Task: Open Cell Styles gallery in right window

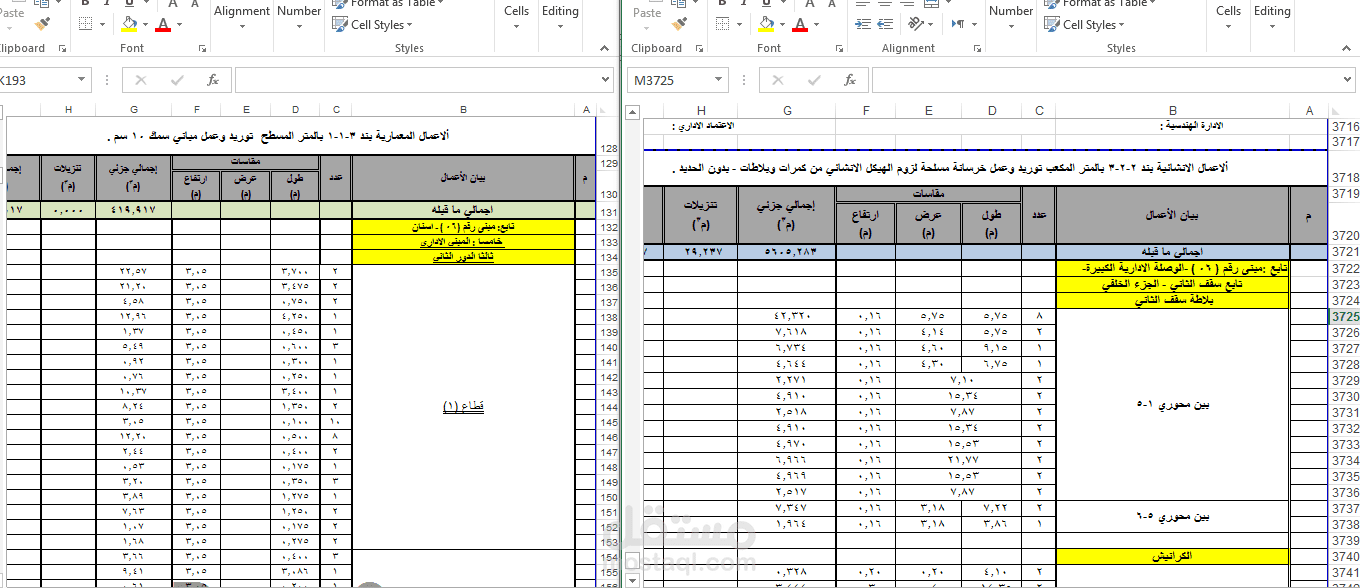Action: point(1082,25)
